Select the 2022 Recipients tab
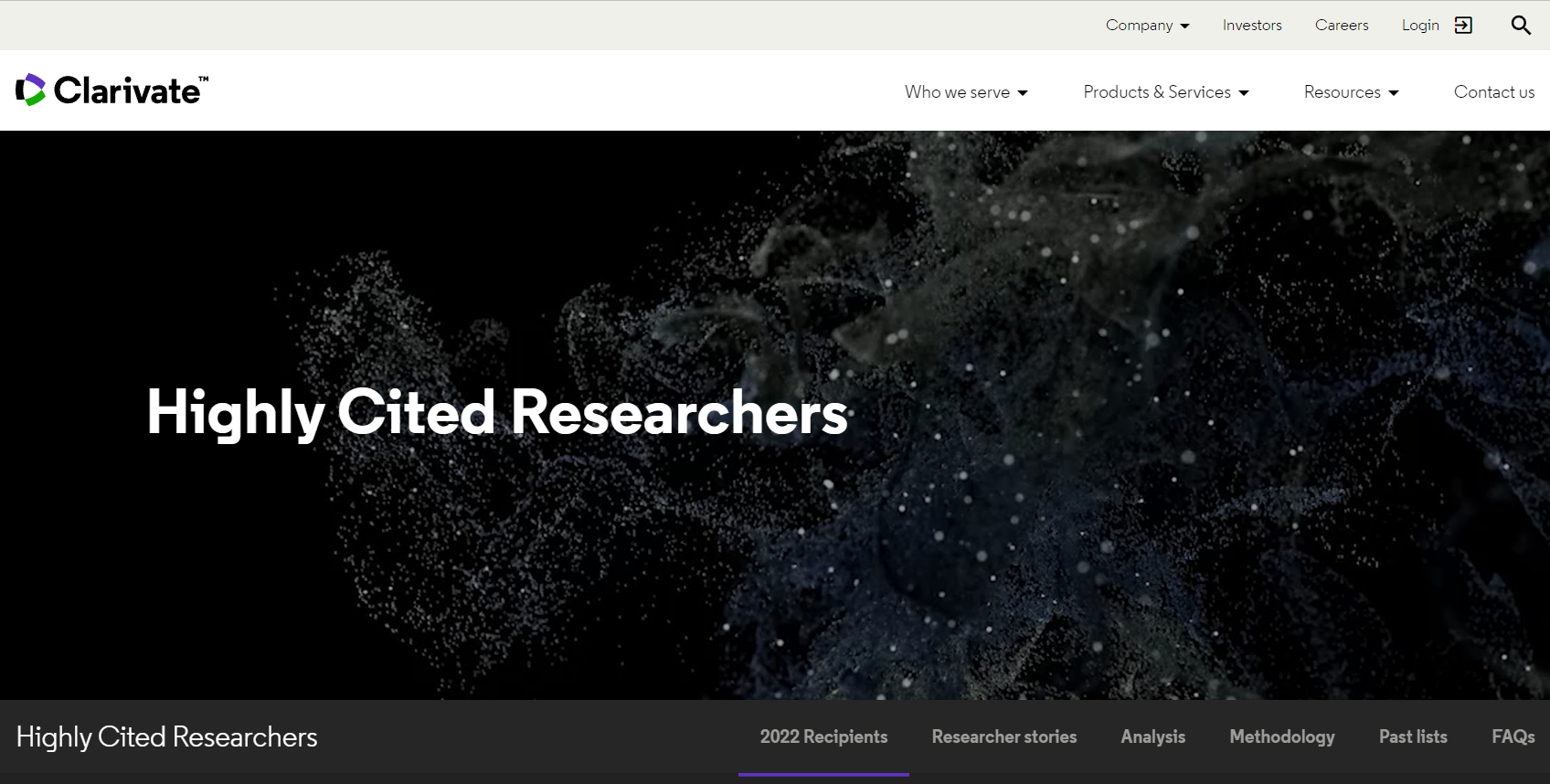Image resolution: width=1550 pixels, height=784 pixels. point(823,736)
